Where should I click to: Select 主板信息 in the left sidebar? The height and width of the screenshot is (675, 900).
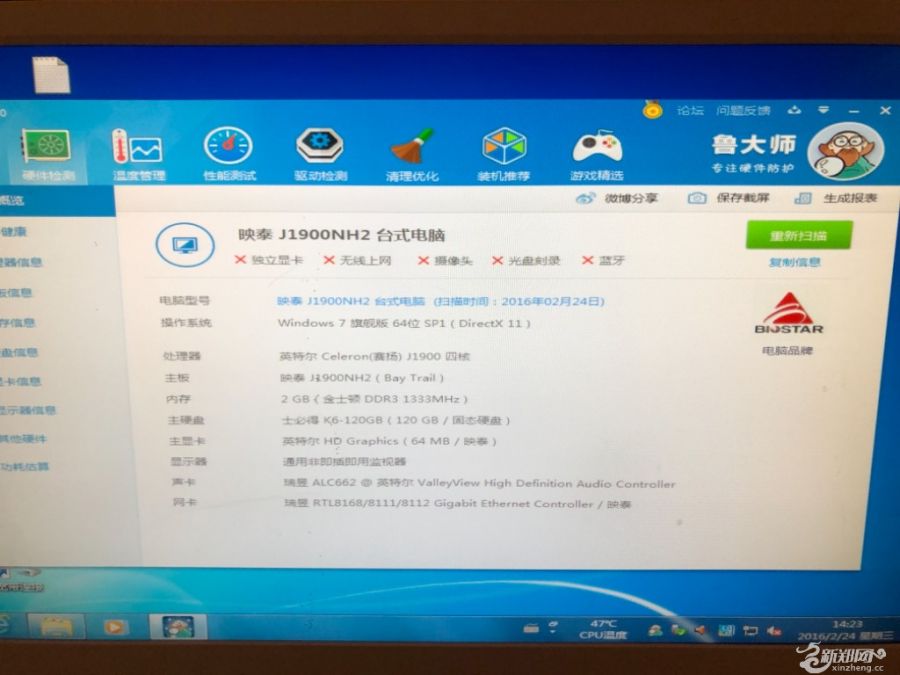[x=16, y=293]
